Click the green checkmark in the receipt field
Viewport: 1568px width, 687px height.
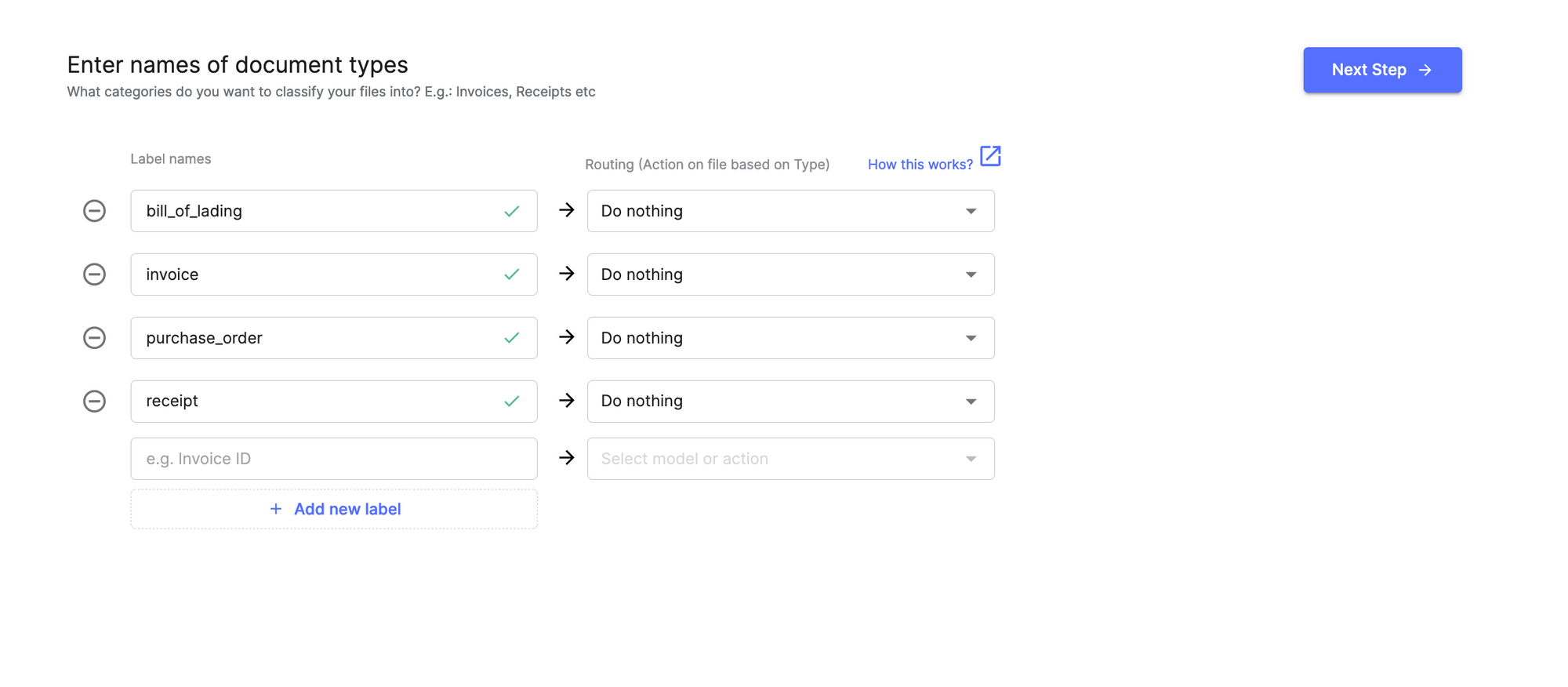click(512, 402)
